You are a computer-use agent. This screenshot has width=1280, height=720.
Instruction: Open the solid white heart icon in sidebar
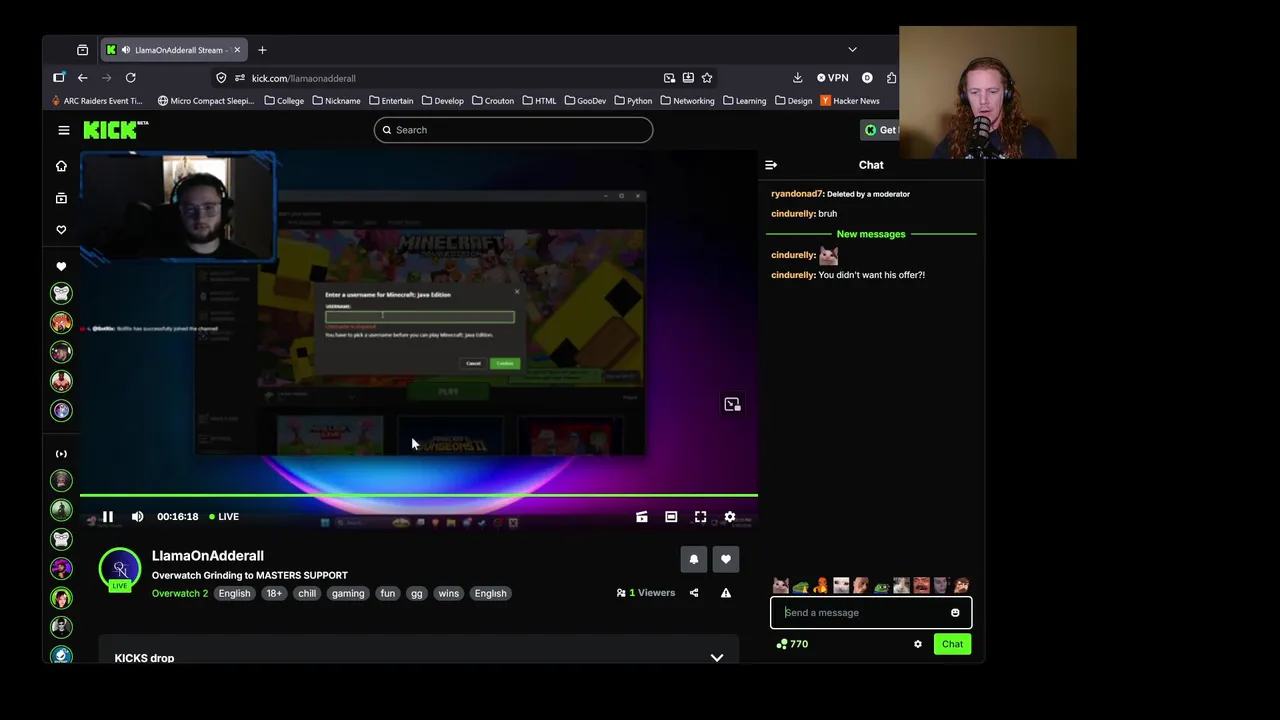61,266
